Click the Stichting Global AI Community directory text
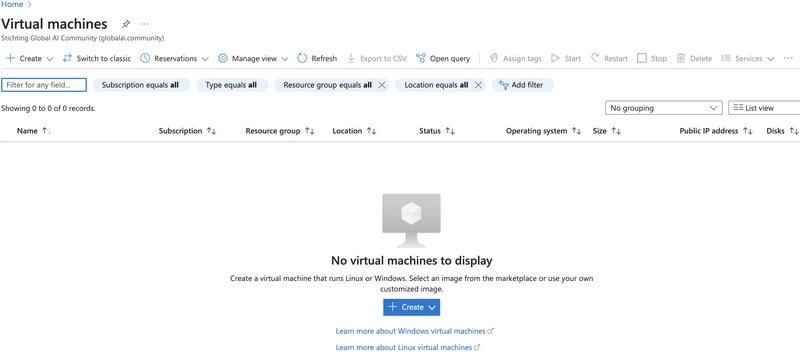 (x=83, y=38)
